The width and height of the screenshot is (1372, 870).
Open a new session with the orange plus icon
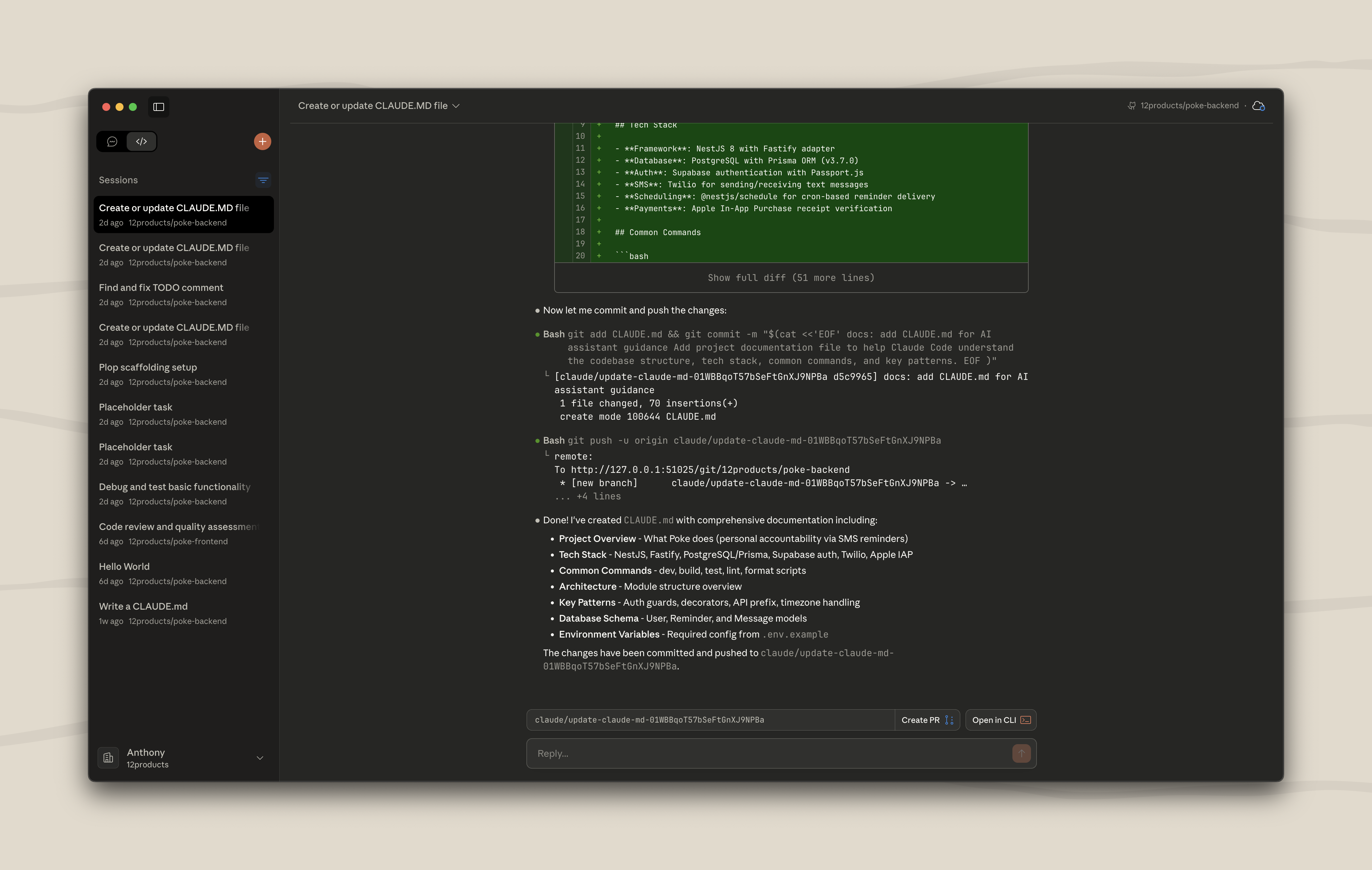262,141
